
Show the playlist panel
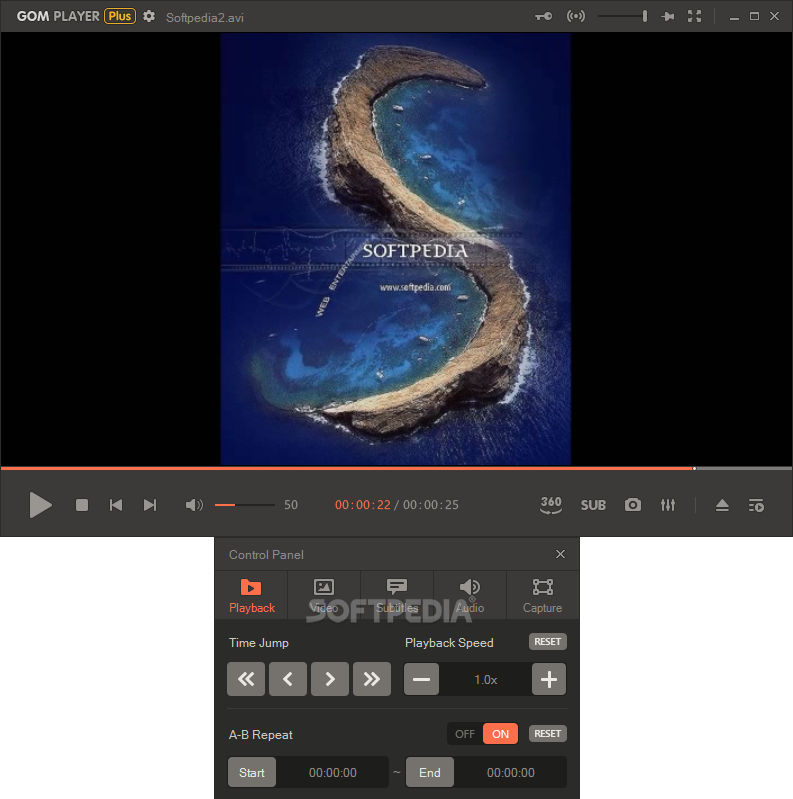[756, 505]
